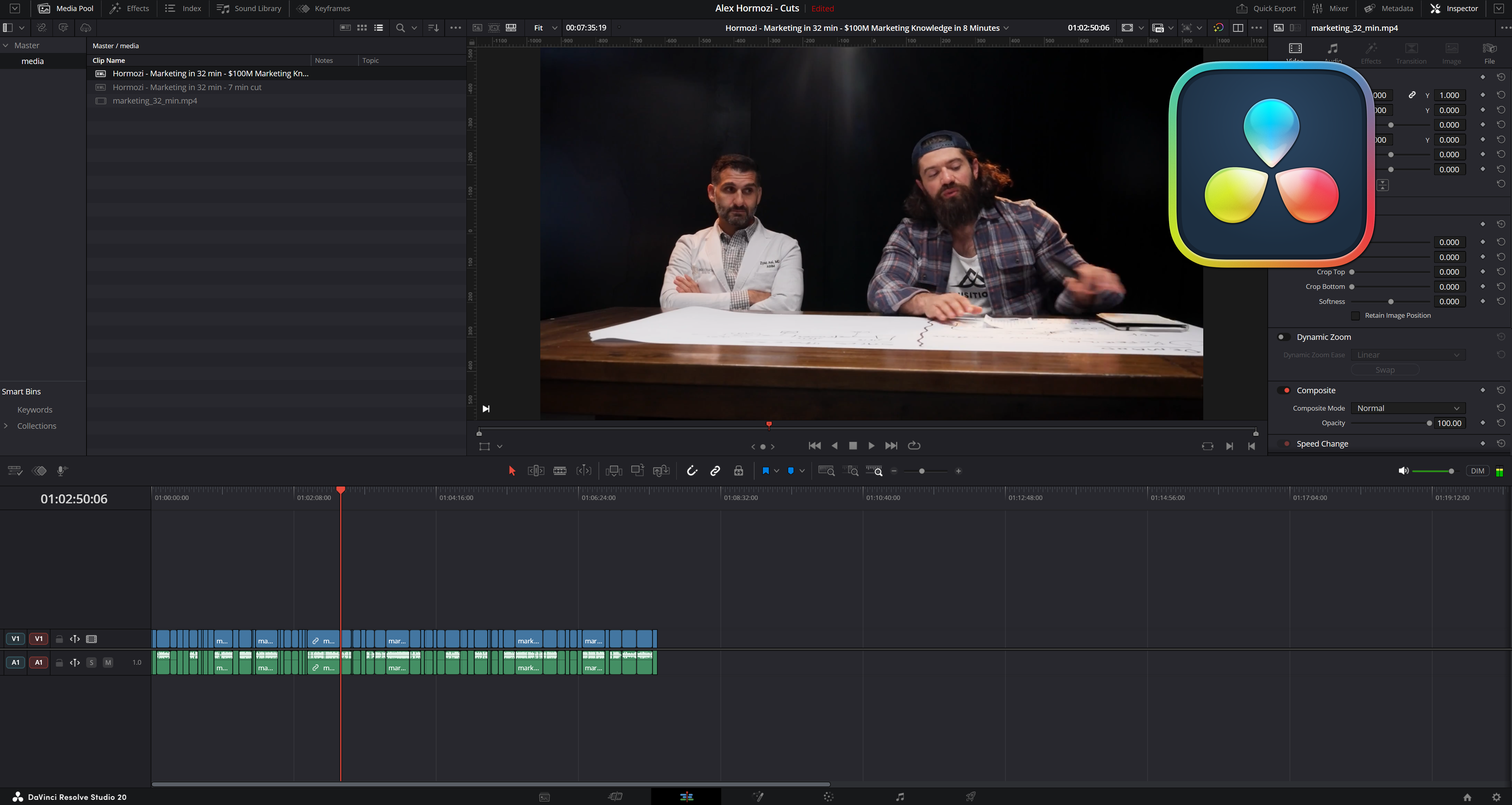Open media pool search

pos(400,28)
